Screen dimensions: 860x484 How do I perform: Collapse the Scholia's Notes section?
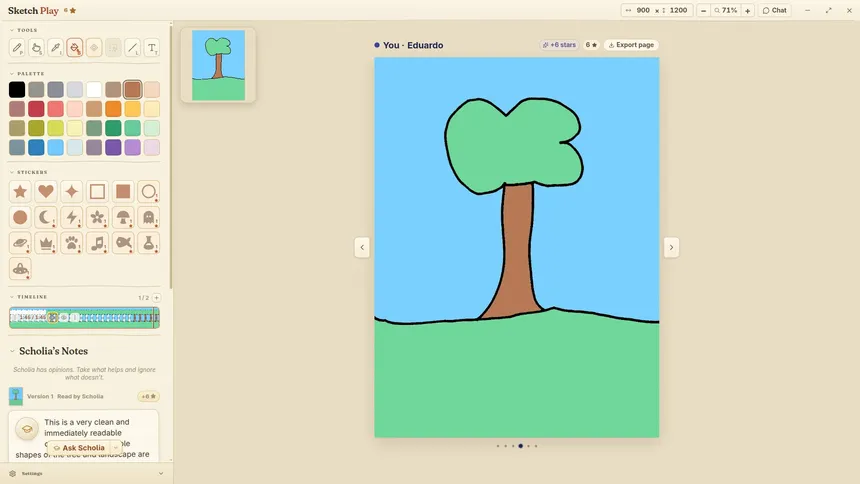coord(12,351)
